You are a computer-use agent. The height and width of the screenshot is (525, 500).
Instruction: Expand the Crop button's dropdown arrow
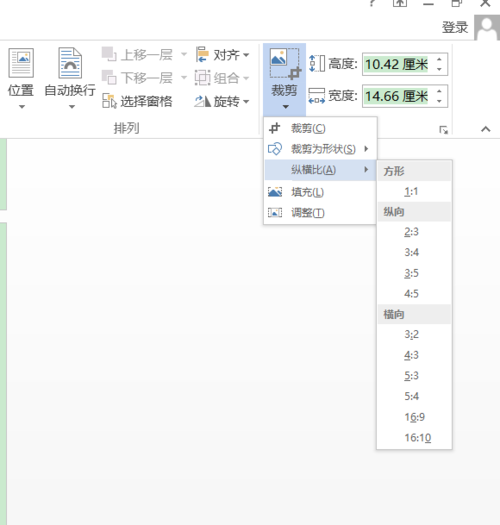coord(285,107)
